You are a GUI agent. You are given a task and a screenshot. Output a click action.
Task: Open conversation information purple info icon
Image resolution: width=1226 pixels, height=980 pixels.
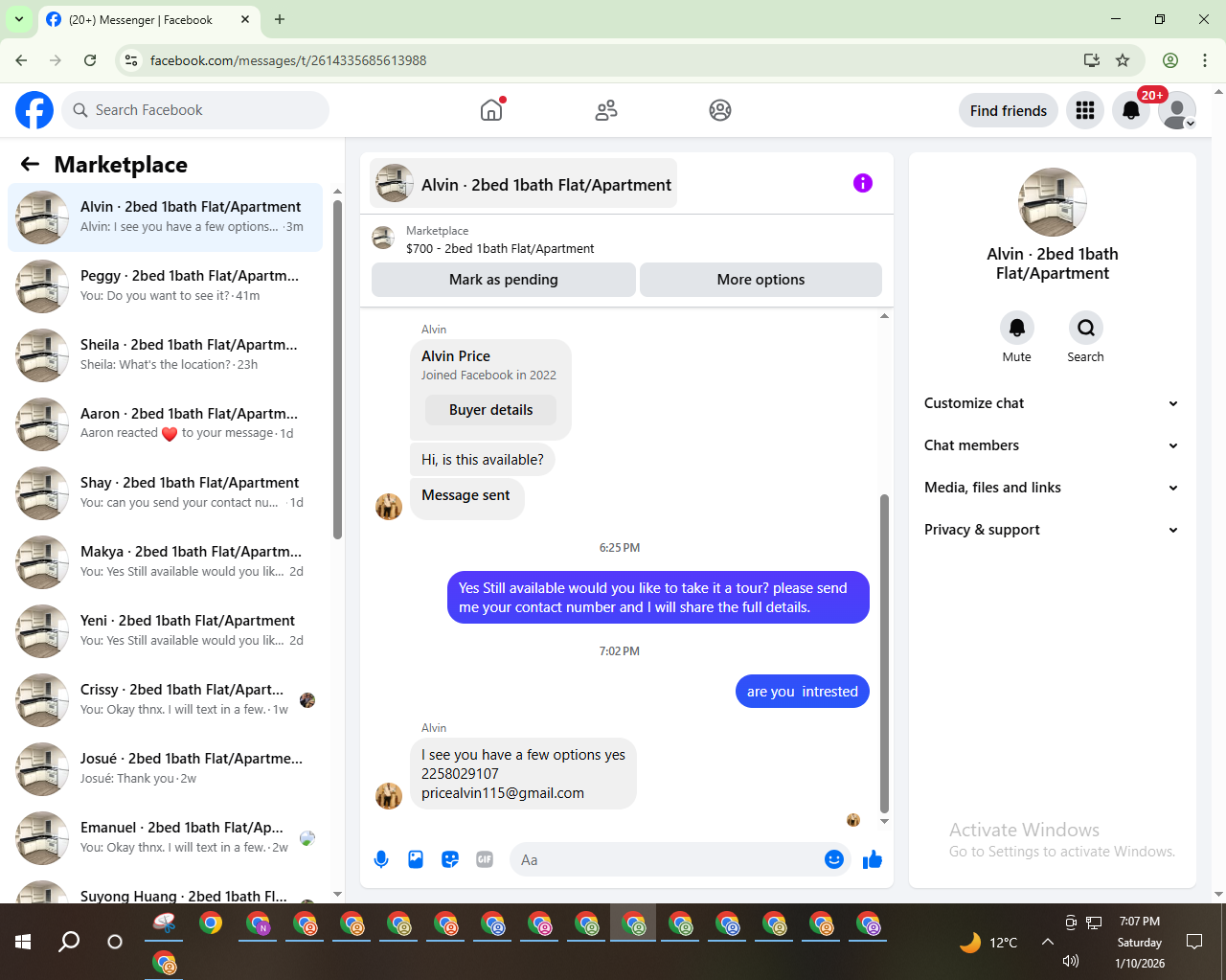tap(863, 183)
